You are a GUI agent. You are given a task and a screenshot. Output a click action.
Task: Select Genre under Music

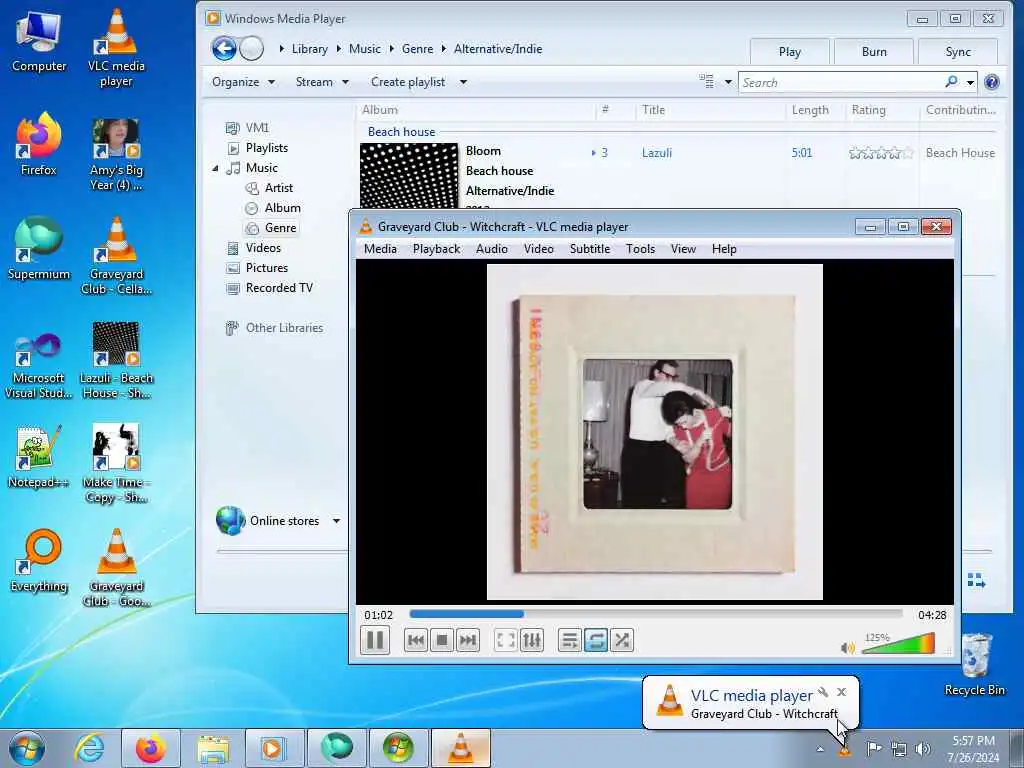tap(280, 228)
